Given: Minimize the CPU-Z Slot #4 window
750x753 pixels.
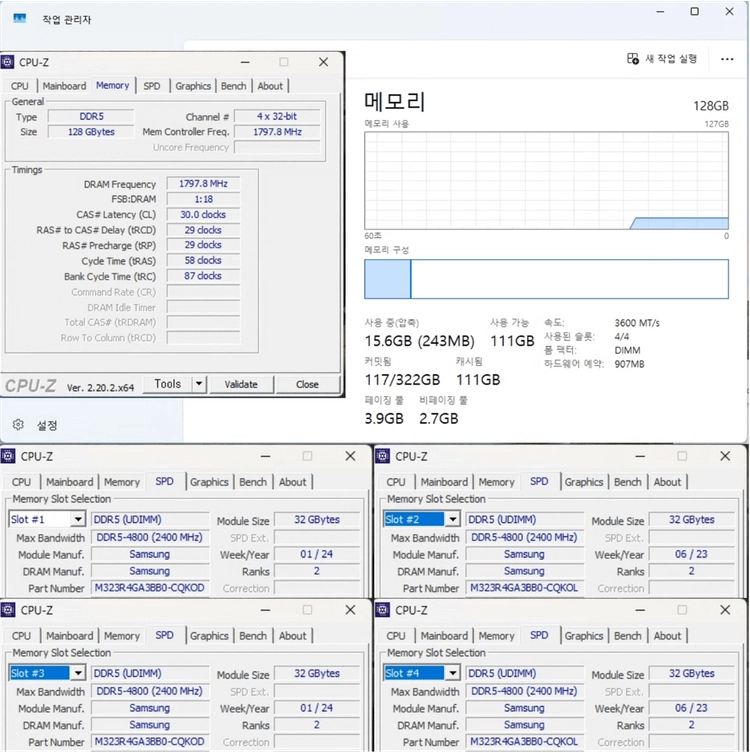Looking at the screenshot, I should point(640,610).
